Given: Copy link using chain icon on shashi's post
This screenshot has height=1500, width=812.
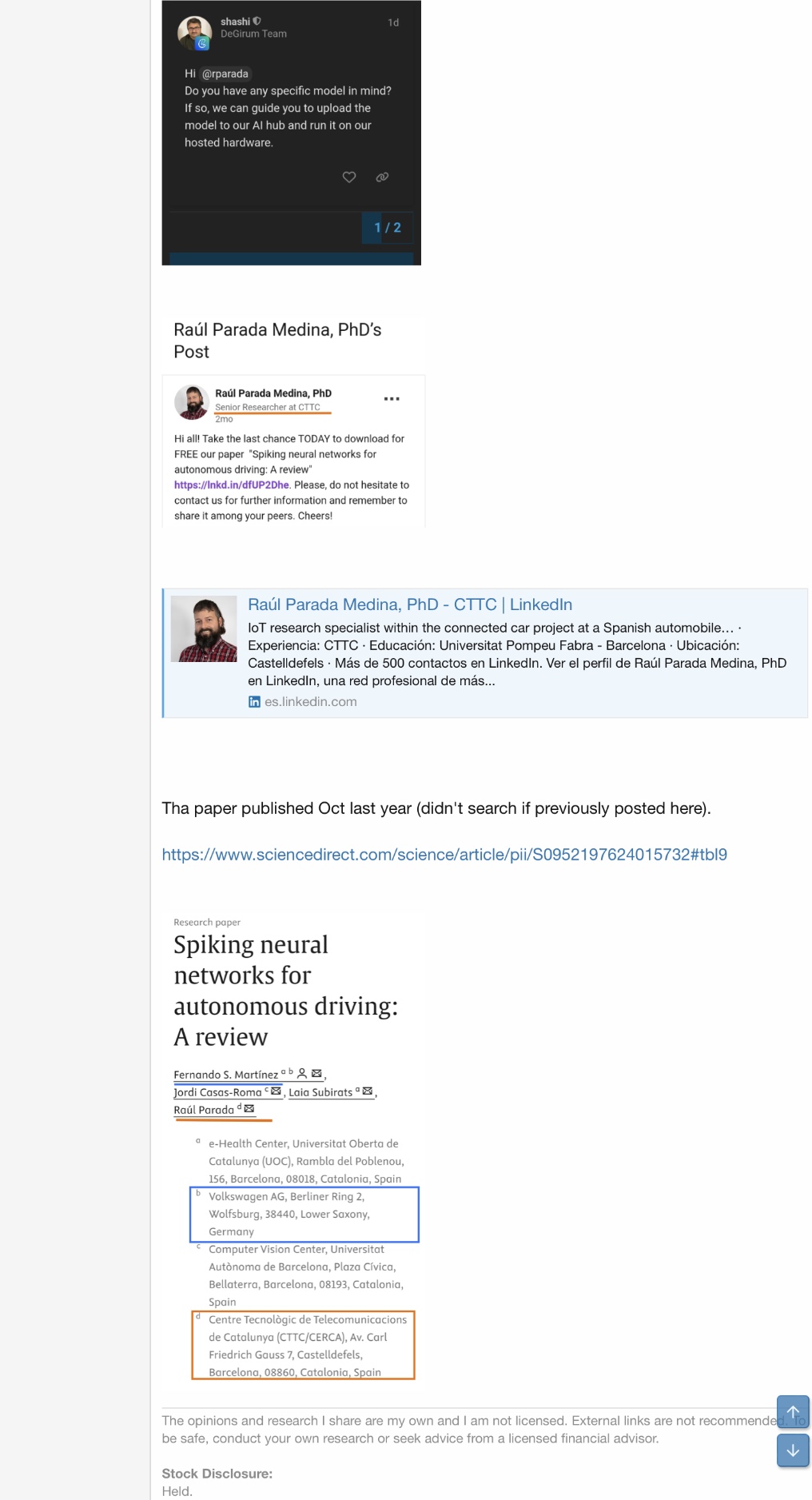Looking at the screenshot, I should tap(382, 177).
